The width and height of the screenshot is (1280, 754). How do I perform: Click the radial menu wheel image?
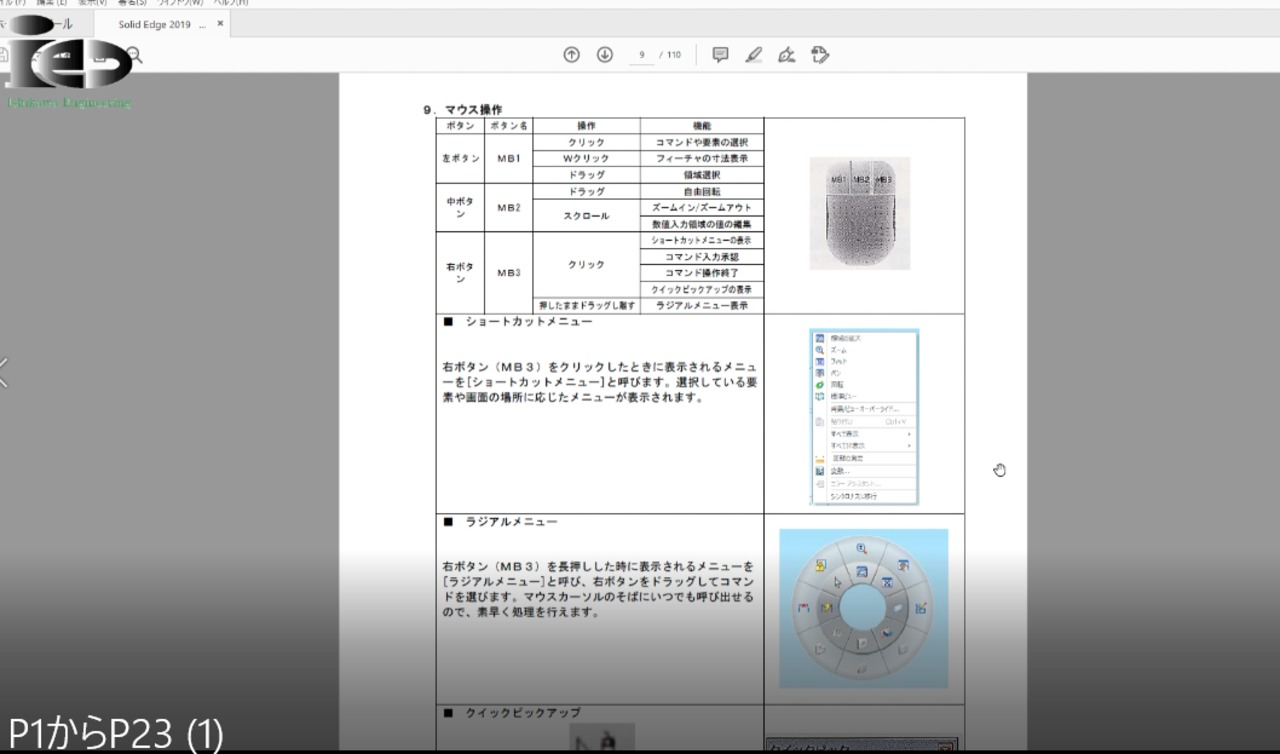(x=862, y=608)
